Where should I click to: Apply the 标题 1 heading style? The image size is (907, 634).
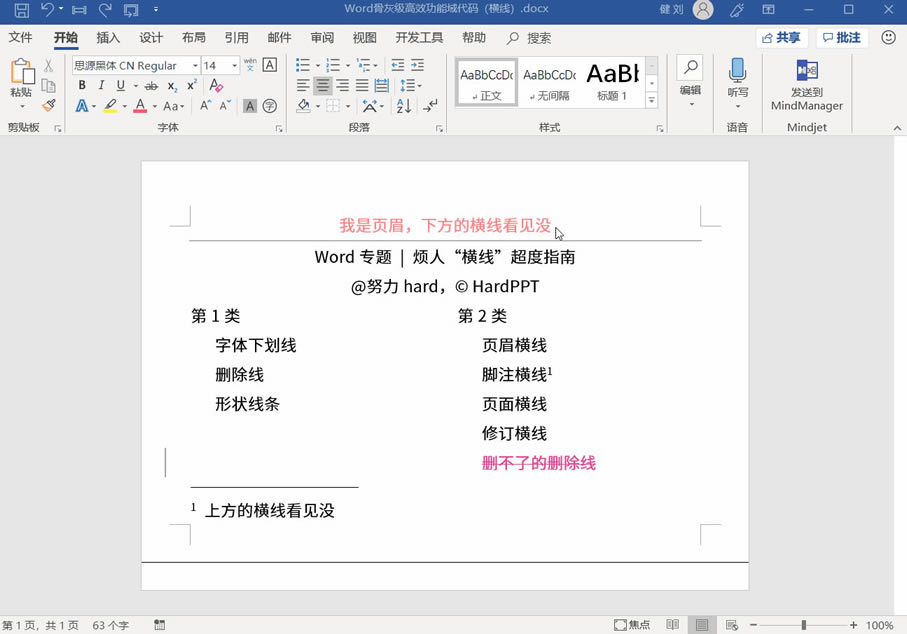pos(613,82)
